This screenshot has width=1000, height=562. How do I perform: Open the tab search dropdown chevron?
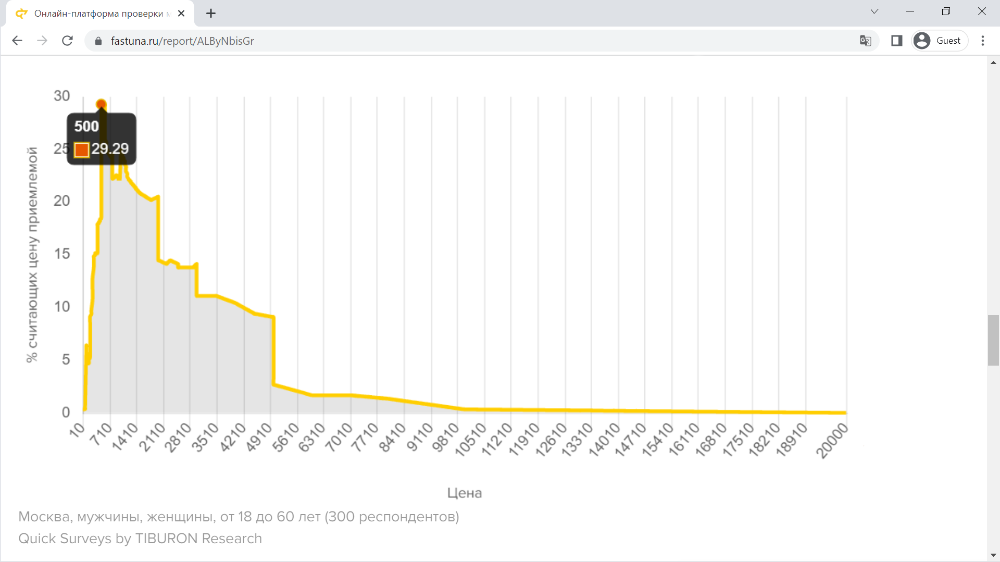(874, 11)
